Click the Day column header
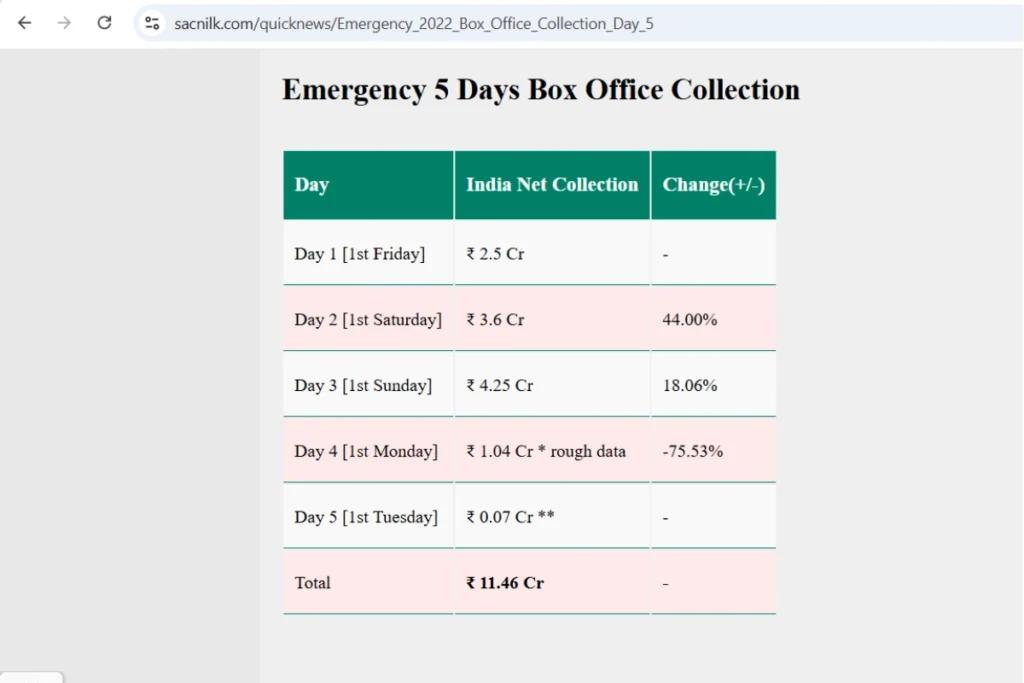 [368, 185]
